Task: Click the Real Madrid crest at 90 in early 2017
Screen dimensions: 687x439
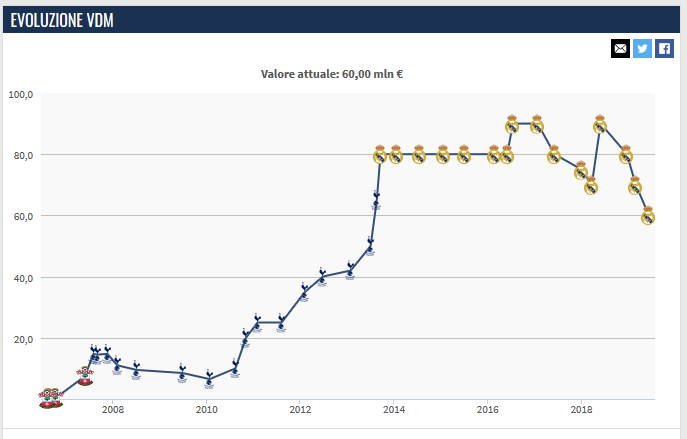Action: (537, 124)
